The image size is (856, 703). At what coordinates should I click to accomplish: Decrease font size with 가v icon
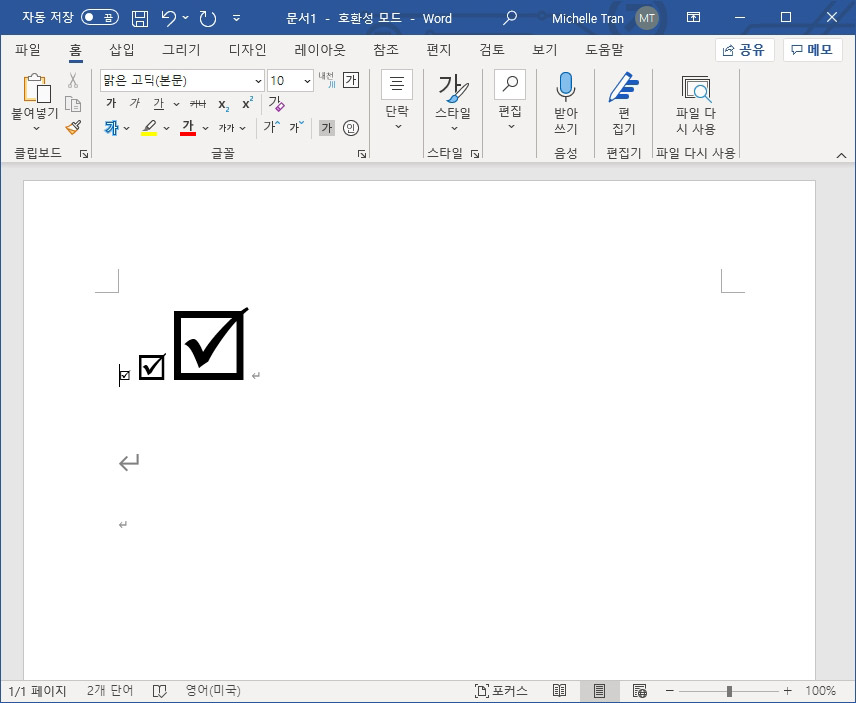tap(296, 127)
